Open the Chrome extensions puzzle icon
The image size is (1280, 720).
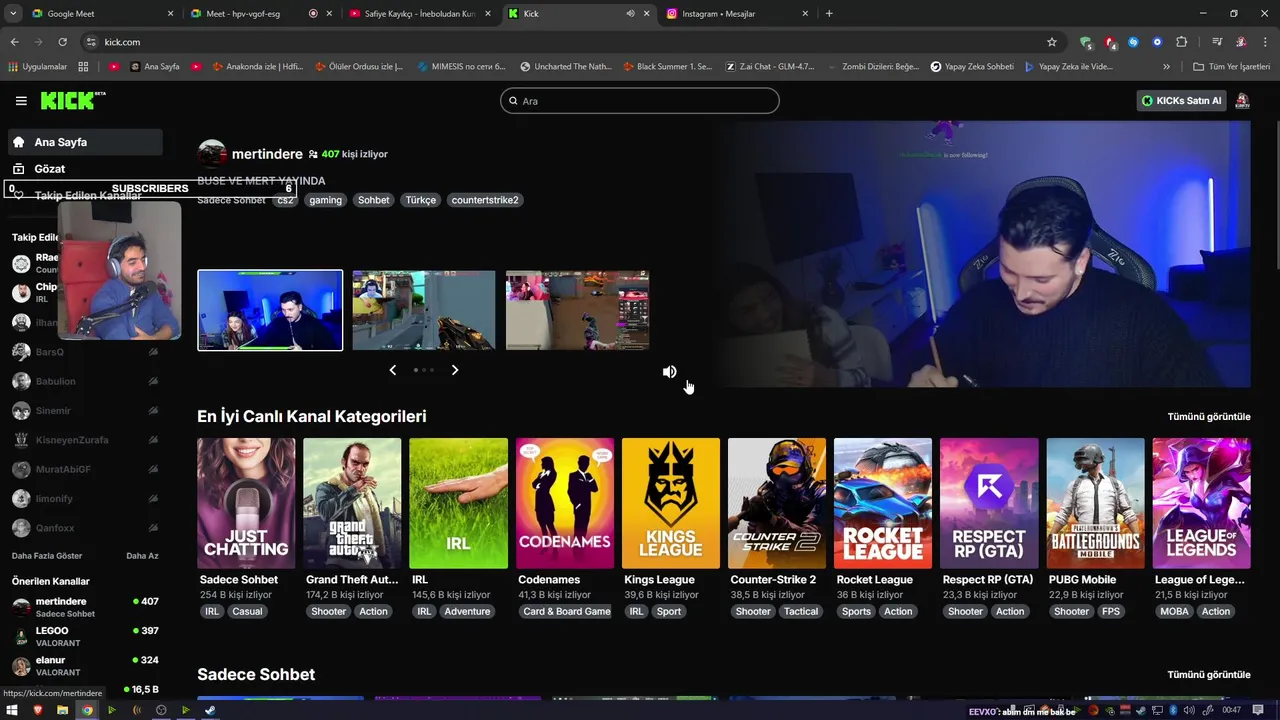(x=1181, y=42)
